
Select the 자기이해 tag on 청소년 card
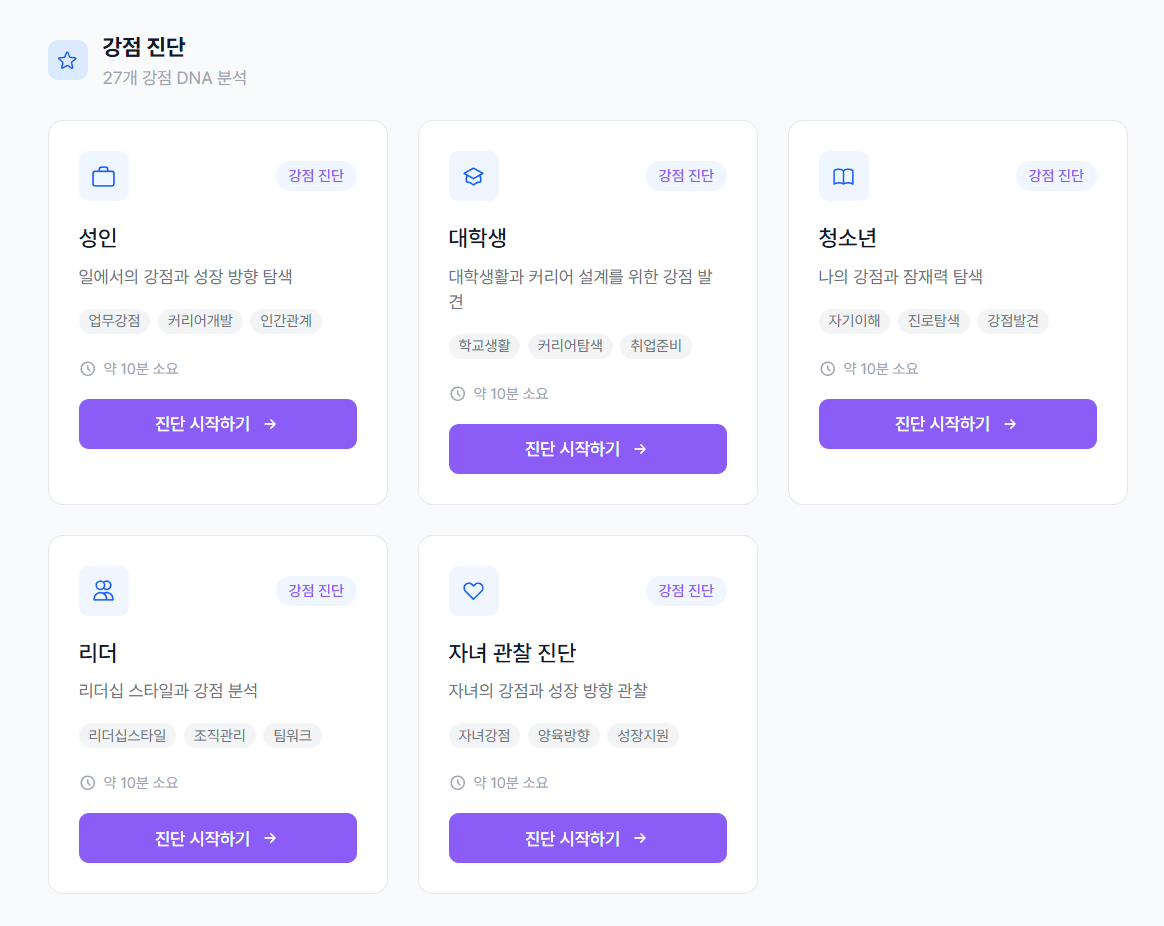coord(855,321)
